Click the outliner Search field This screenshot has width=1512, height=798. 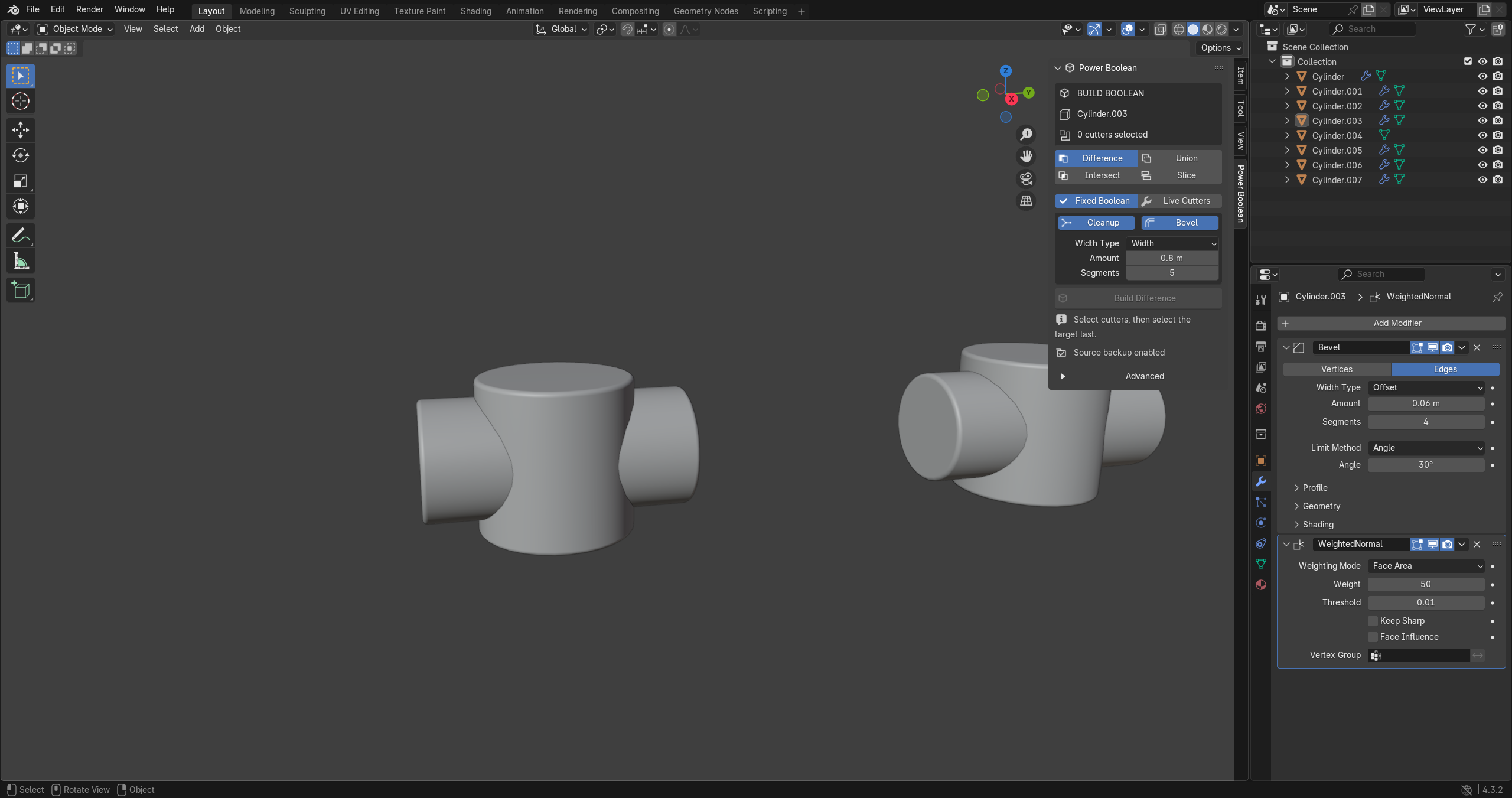[x=1373, y=29]
